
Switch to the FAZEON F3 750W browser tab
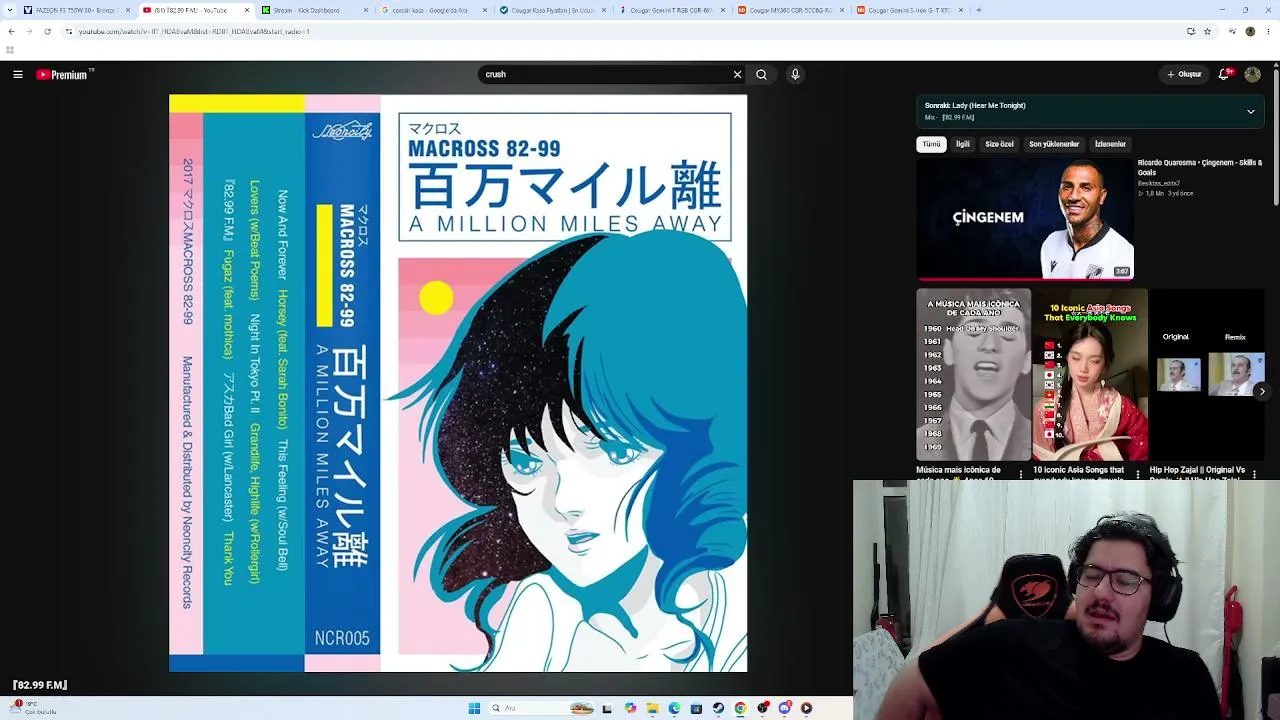click(76, 10)
